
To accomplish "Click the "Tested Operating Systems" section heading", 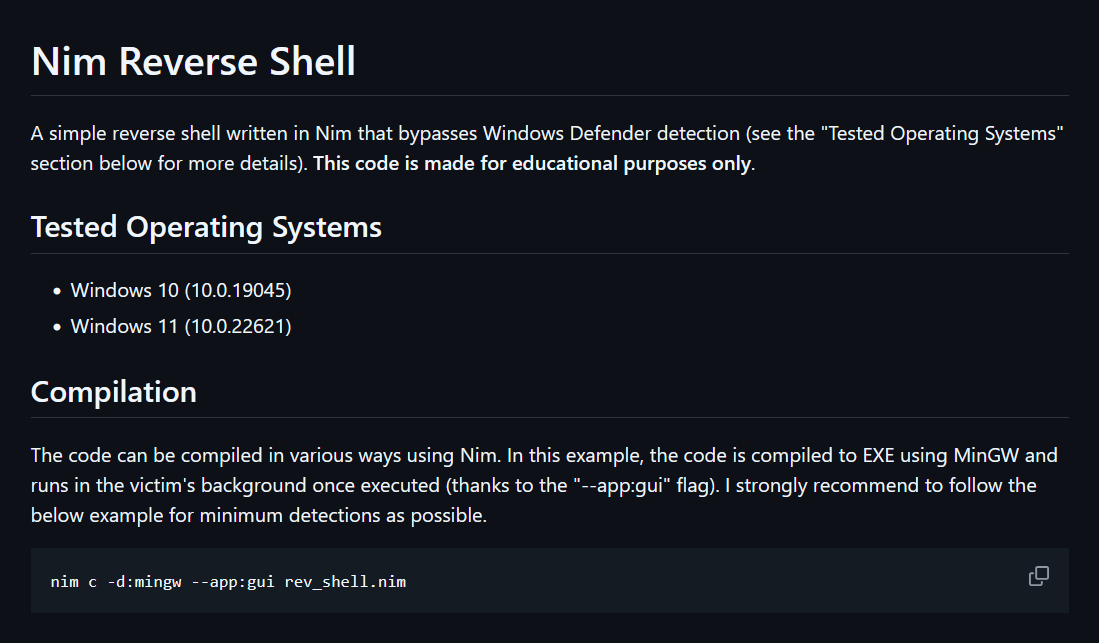I will 206,227.
